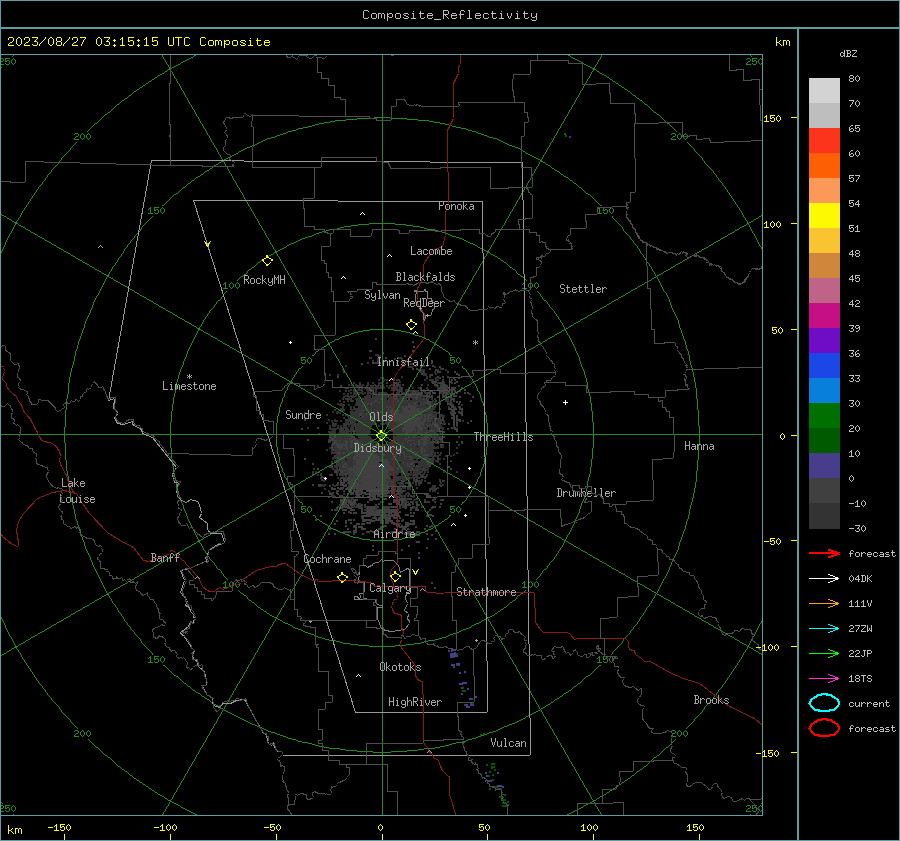Click the Banff town label

pyautogui.click(x=165, y=558)
